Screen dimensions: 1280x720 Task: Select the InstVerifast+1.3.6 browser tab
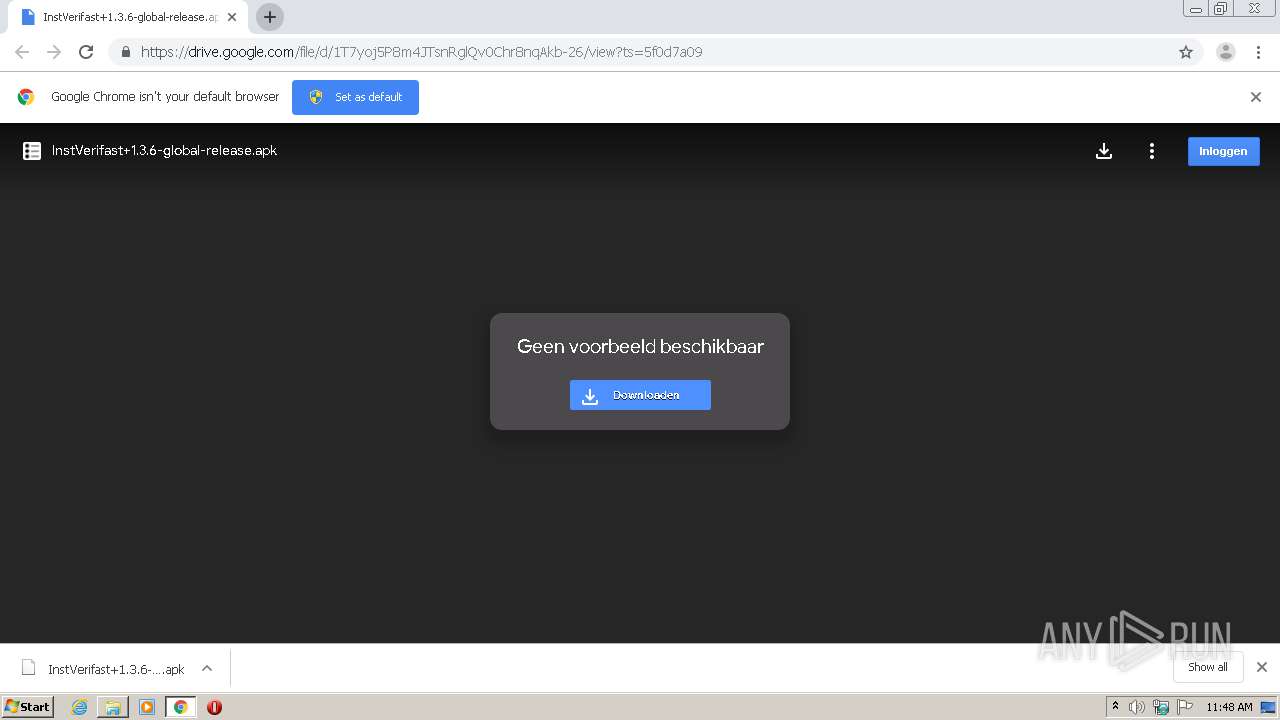point(126,17)
